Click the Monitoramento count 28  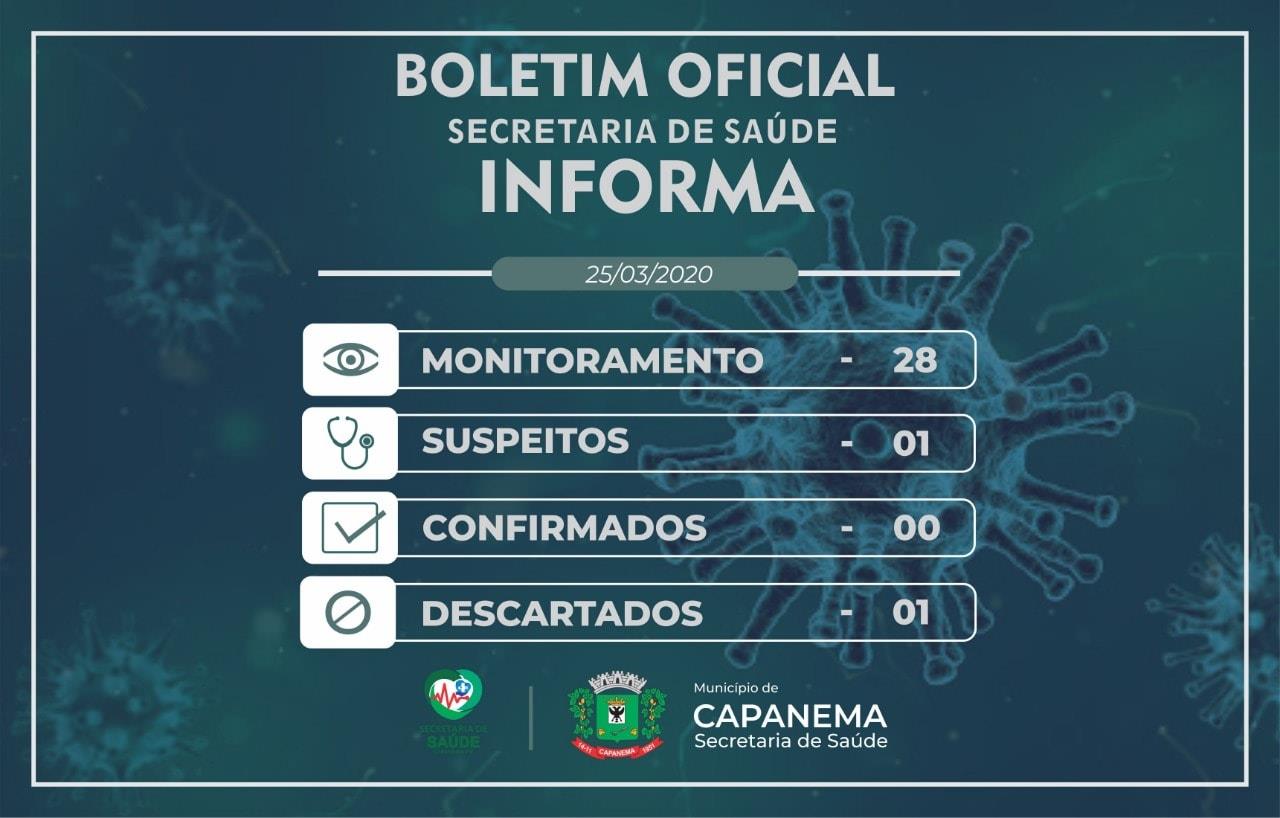[914, 360]
